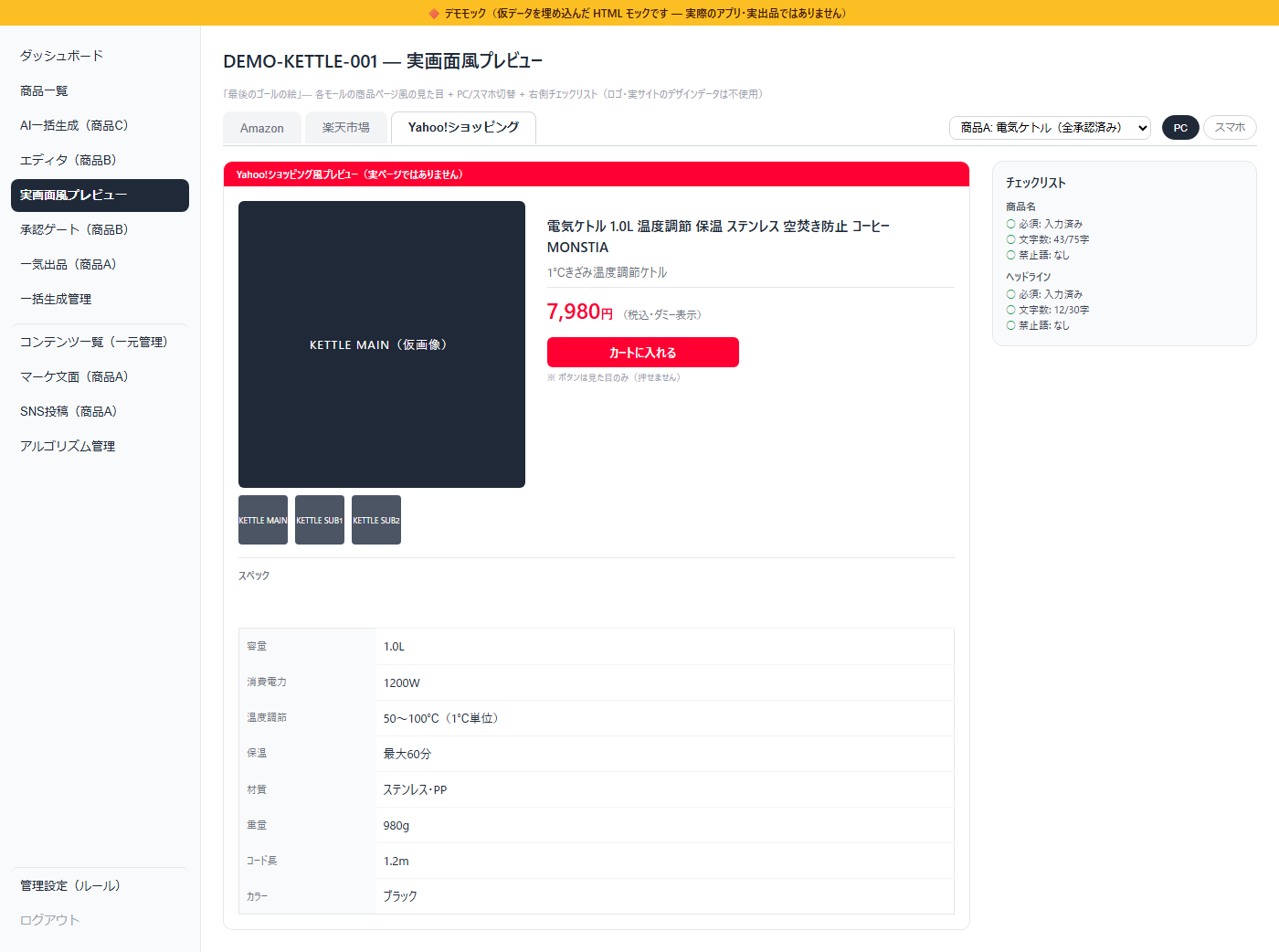This screenshot has height=952, width=1279.
Task: Open アルゴリズム管理
Action: pyautogui.click(x=100, y=446)
